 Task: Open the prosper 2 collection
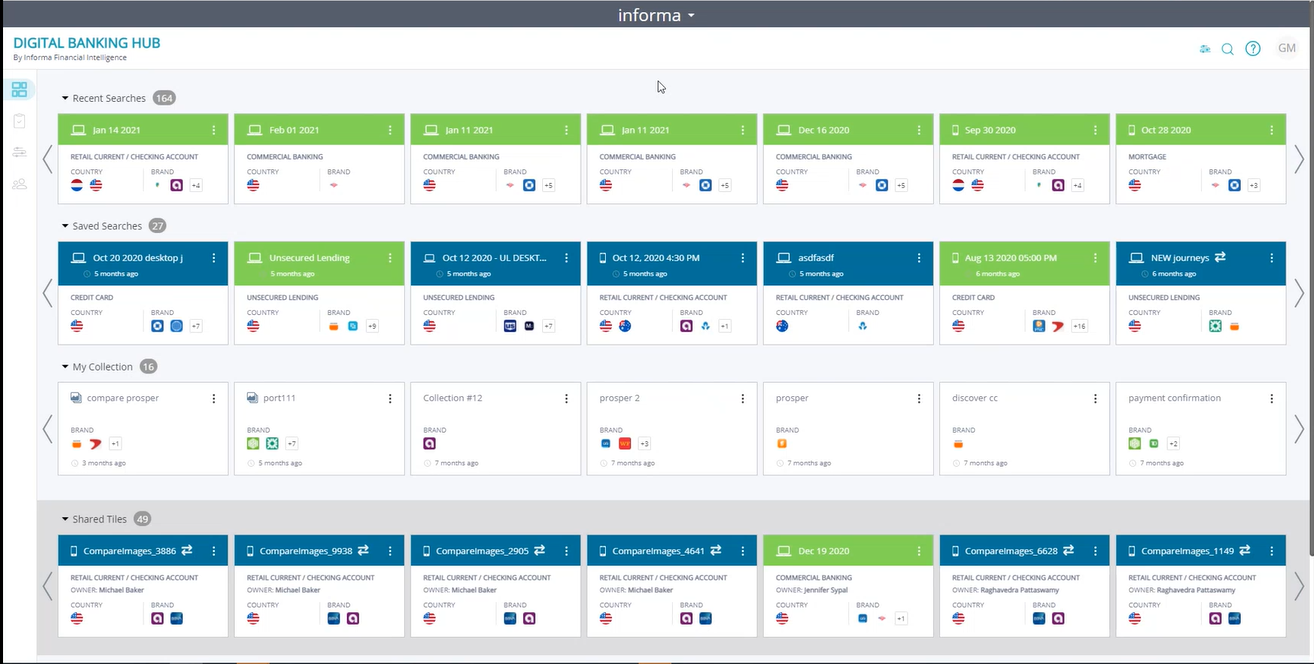(x=672, y=429)
